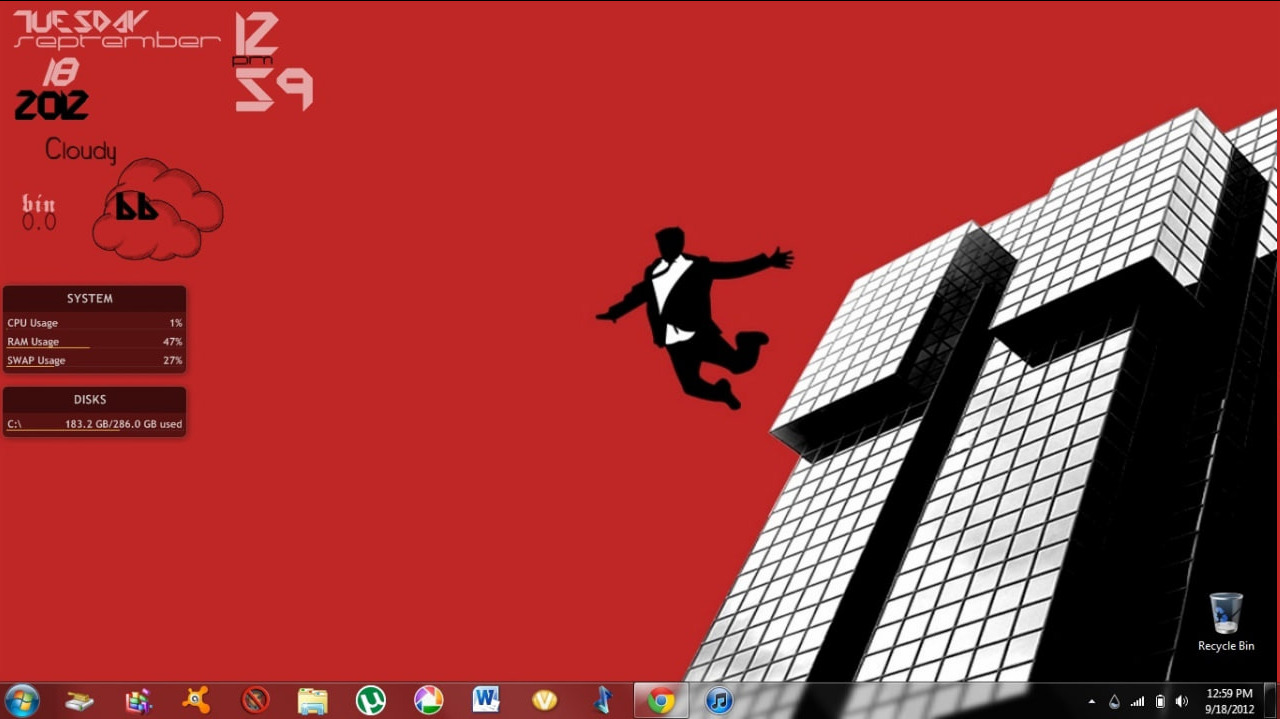Image resolution: width=1280 pixels, height=719 pixels.
Task: Click the bin 0.0 widget
Action: pyautogui.click(x=40, y=213)
